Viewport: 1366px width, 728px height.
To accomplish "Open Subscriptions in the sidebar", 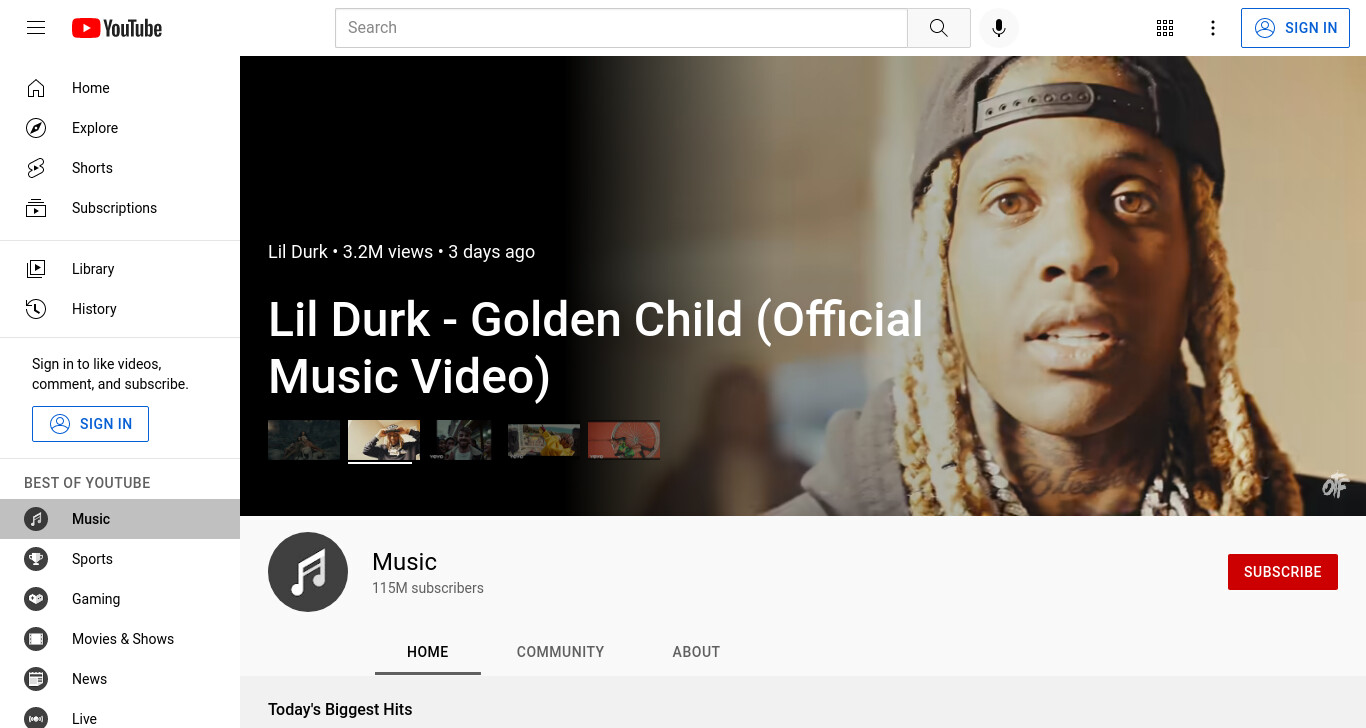I will (x=120, y=208).
